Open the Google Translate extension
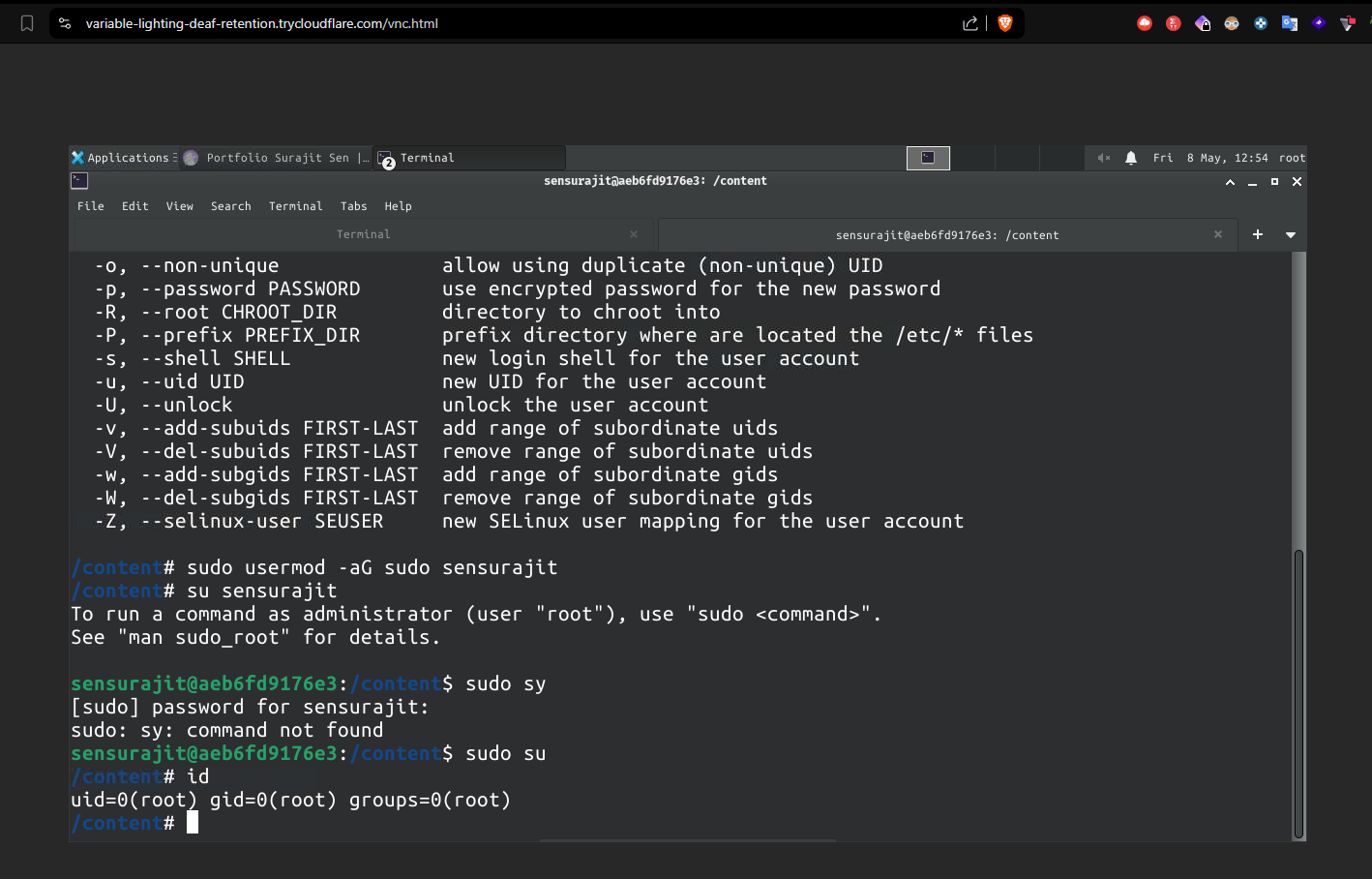Image resolution: width=1372 pixels, height=879 pixels. click(x=1290, y=23)
